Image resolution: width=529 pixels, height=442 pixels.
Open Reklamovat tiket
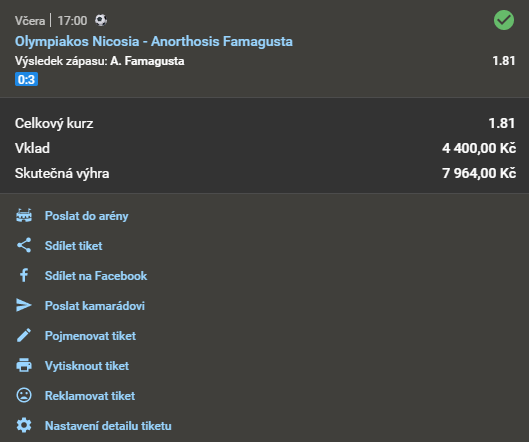(x=90, y=396)
